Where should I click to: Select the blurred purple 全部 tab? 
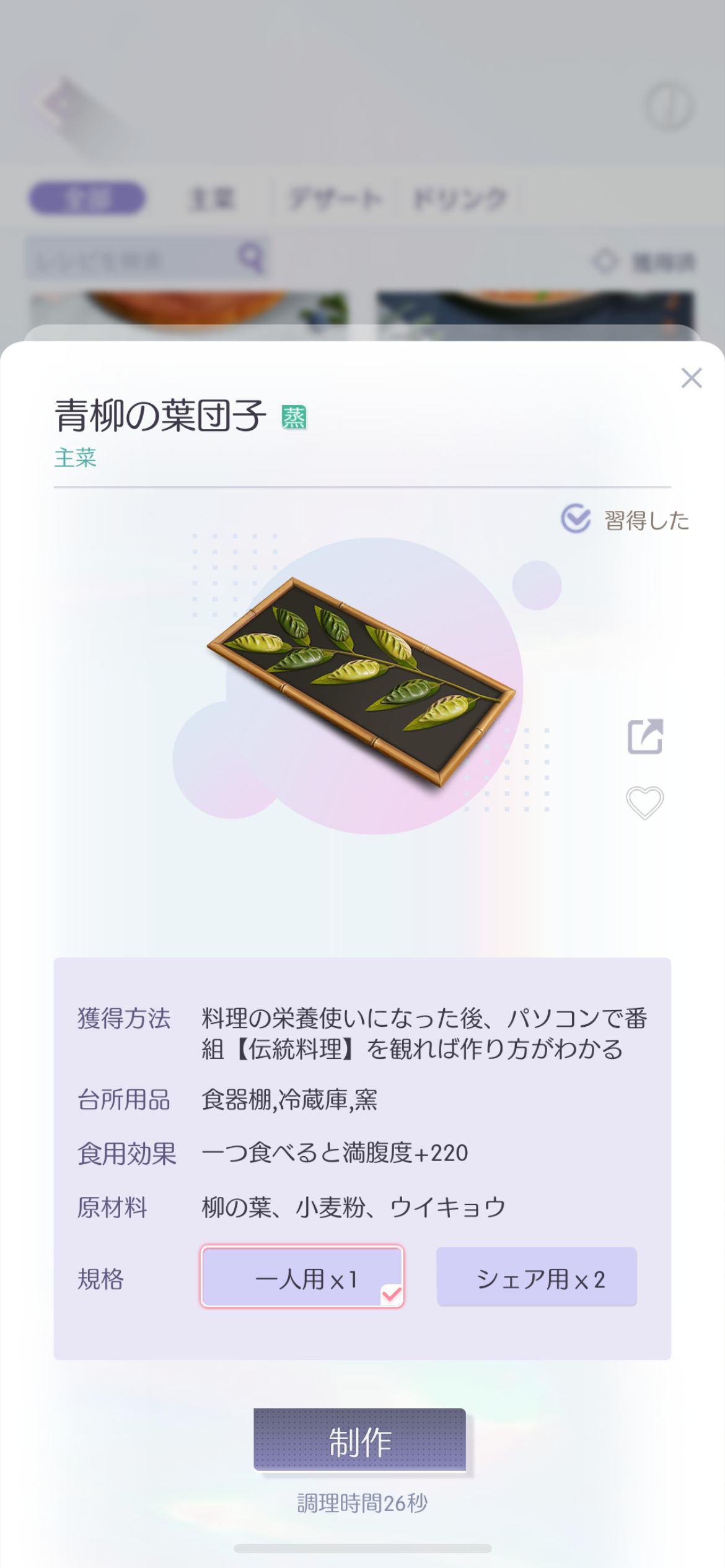(x=87, y=198)
